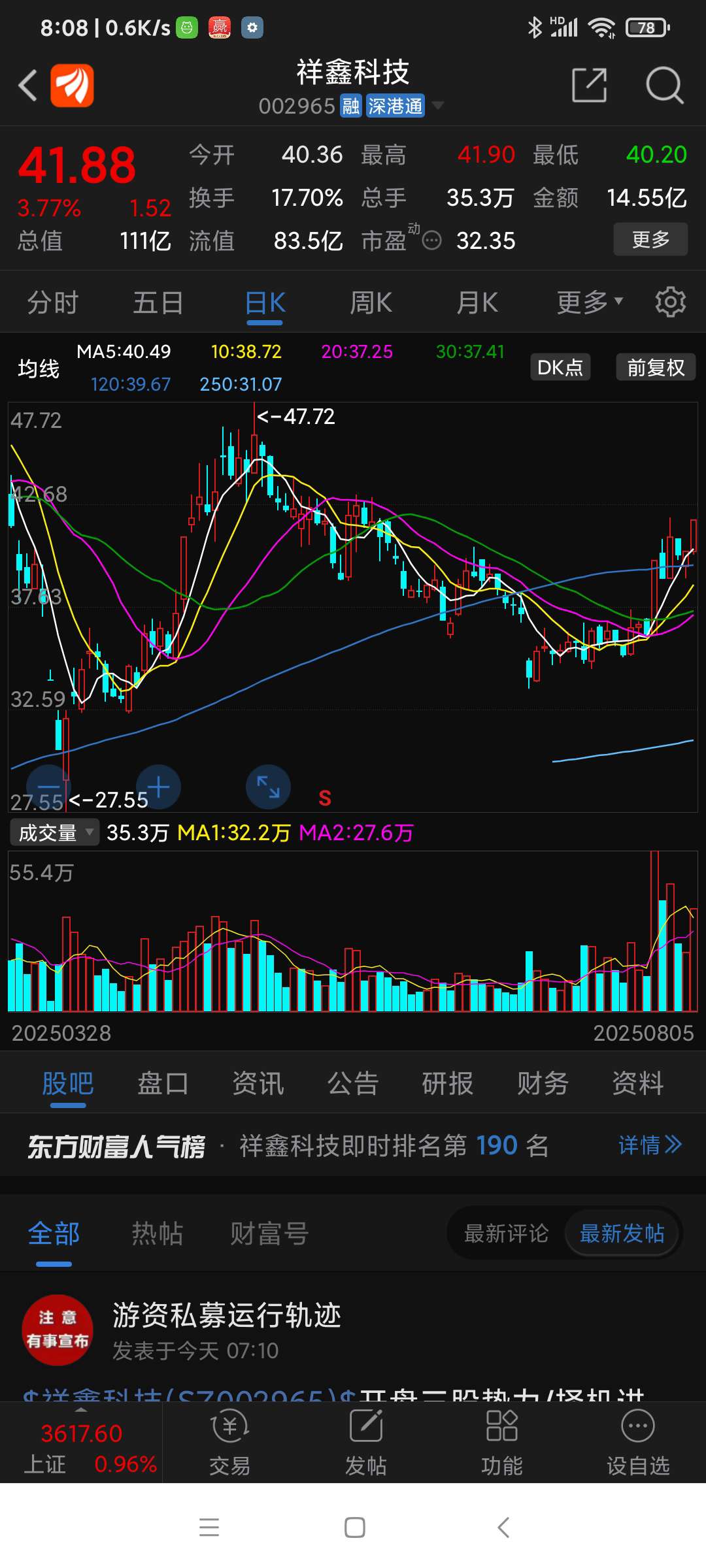The width and height of the screenshot is (706, 1568).
Task: Open the 财务 tab
Action: pos(543,1083)
